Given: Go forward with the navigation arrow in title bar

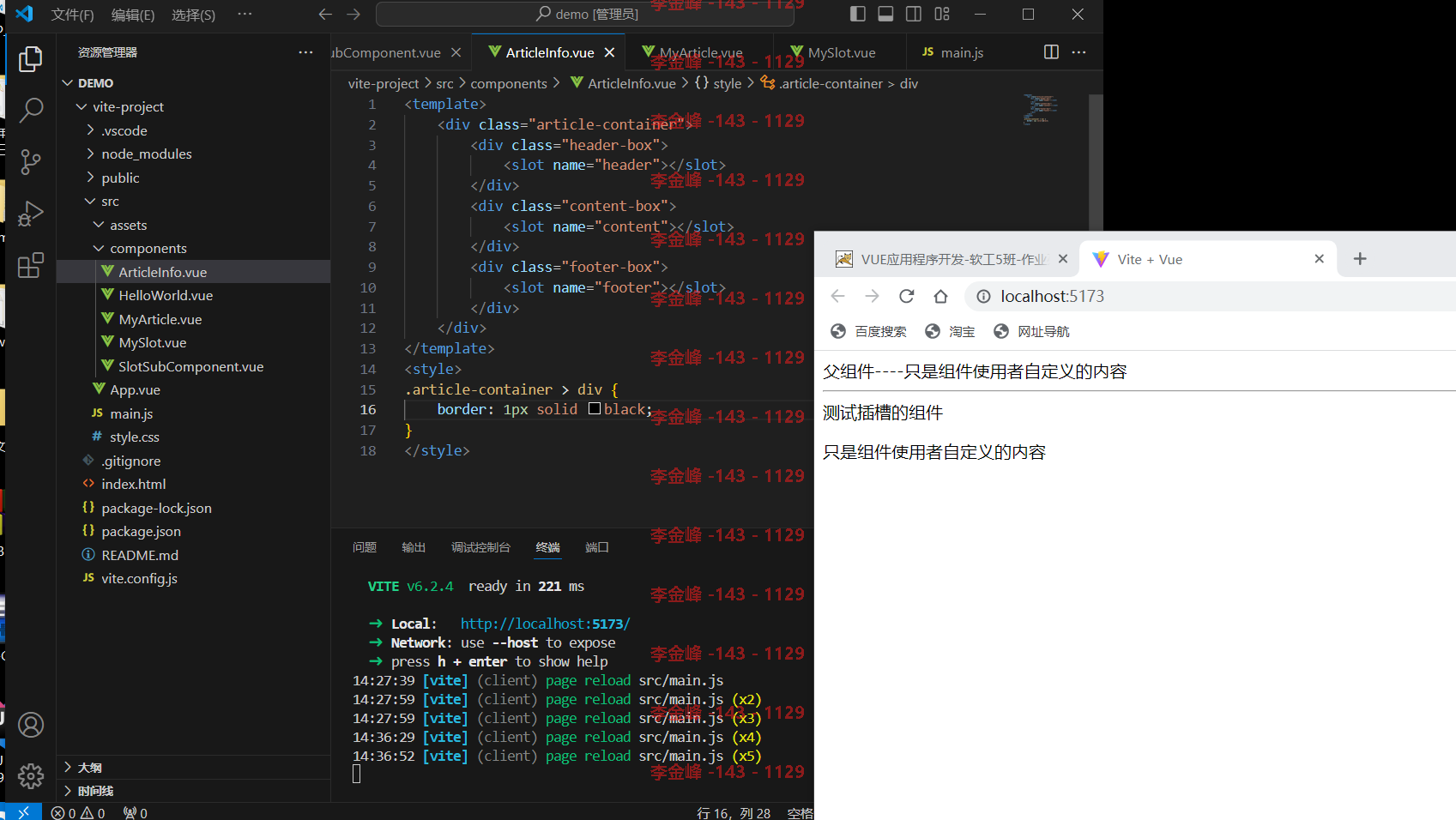Looking at the screenshot, I should pos(353,14).
